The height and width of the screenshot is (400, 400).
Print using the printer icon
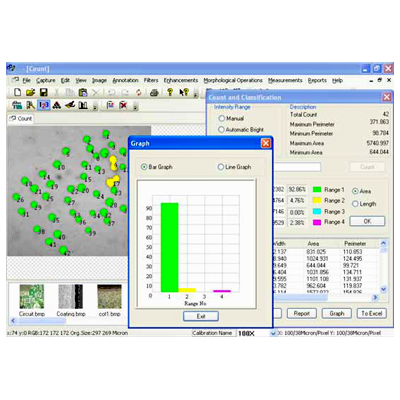154,92
